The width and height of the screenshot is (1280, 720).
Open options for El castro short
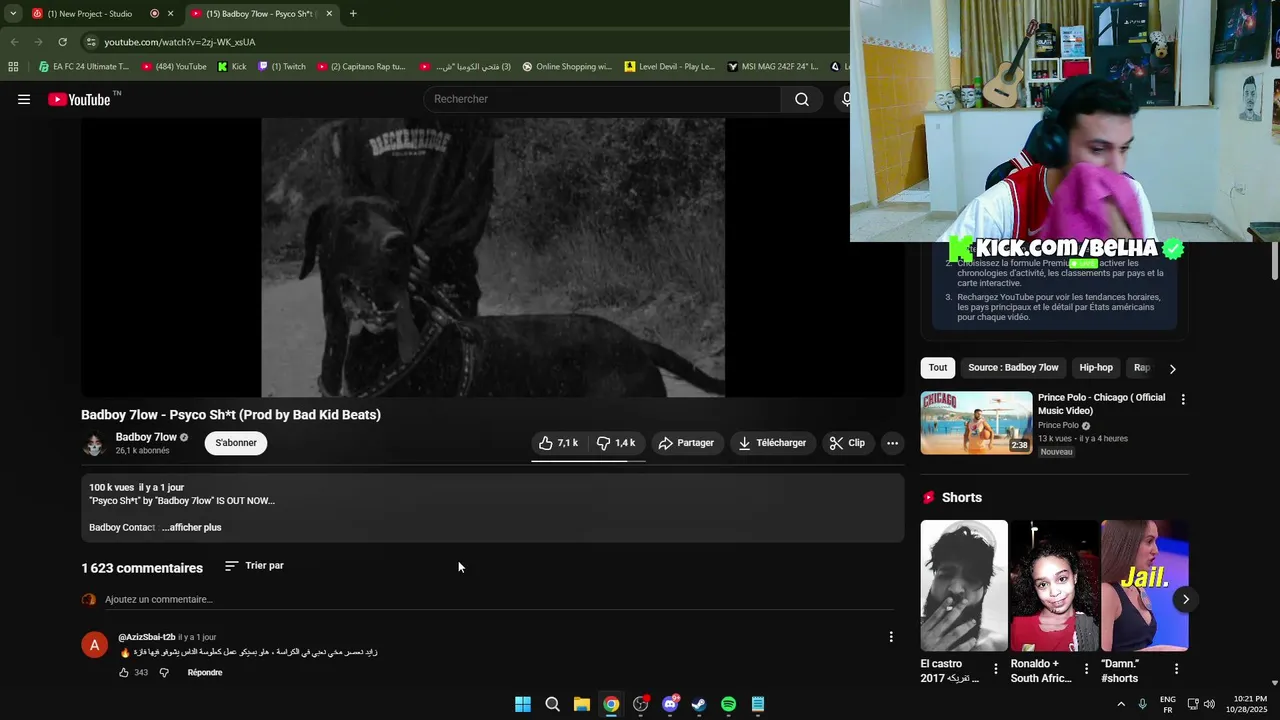point(995,668)
